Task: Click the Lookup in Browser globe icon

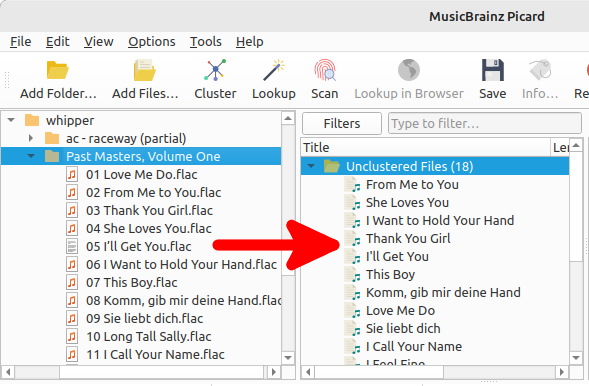Action: coord(409,70)
